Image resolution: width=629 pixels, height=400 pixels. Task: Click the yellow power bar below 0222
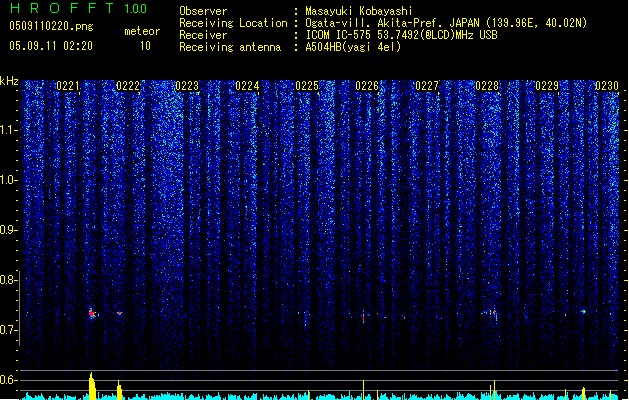[119, 390]
